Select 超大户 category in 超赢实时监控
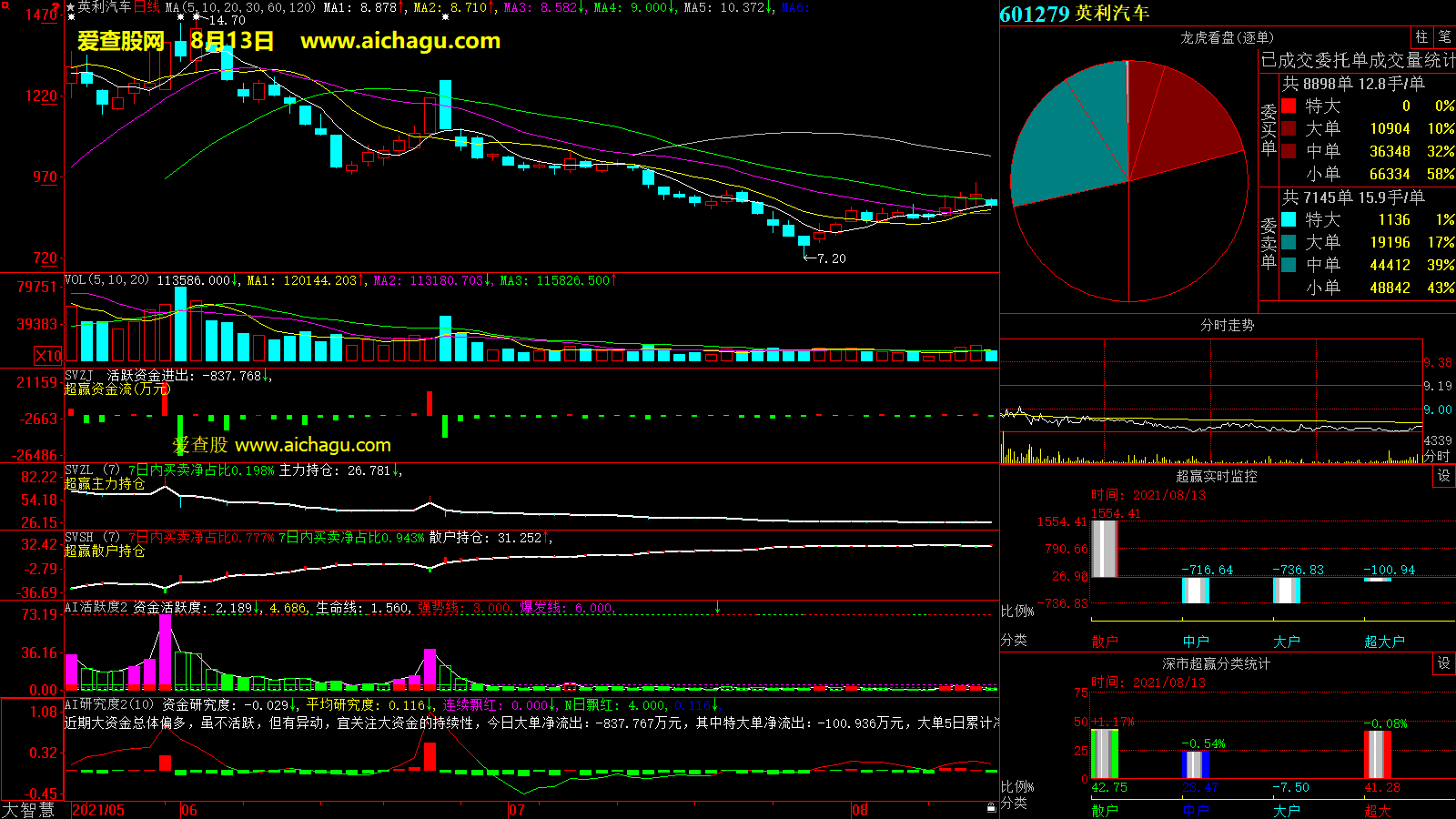 [x=1384, y=642]
